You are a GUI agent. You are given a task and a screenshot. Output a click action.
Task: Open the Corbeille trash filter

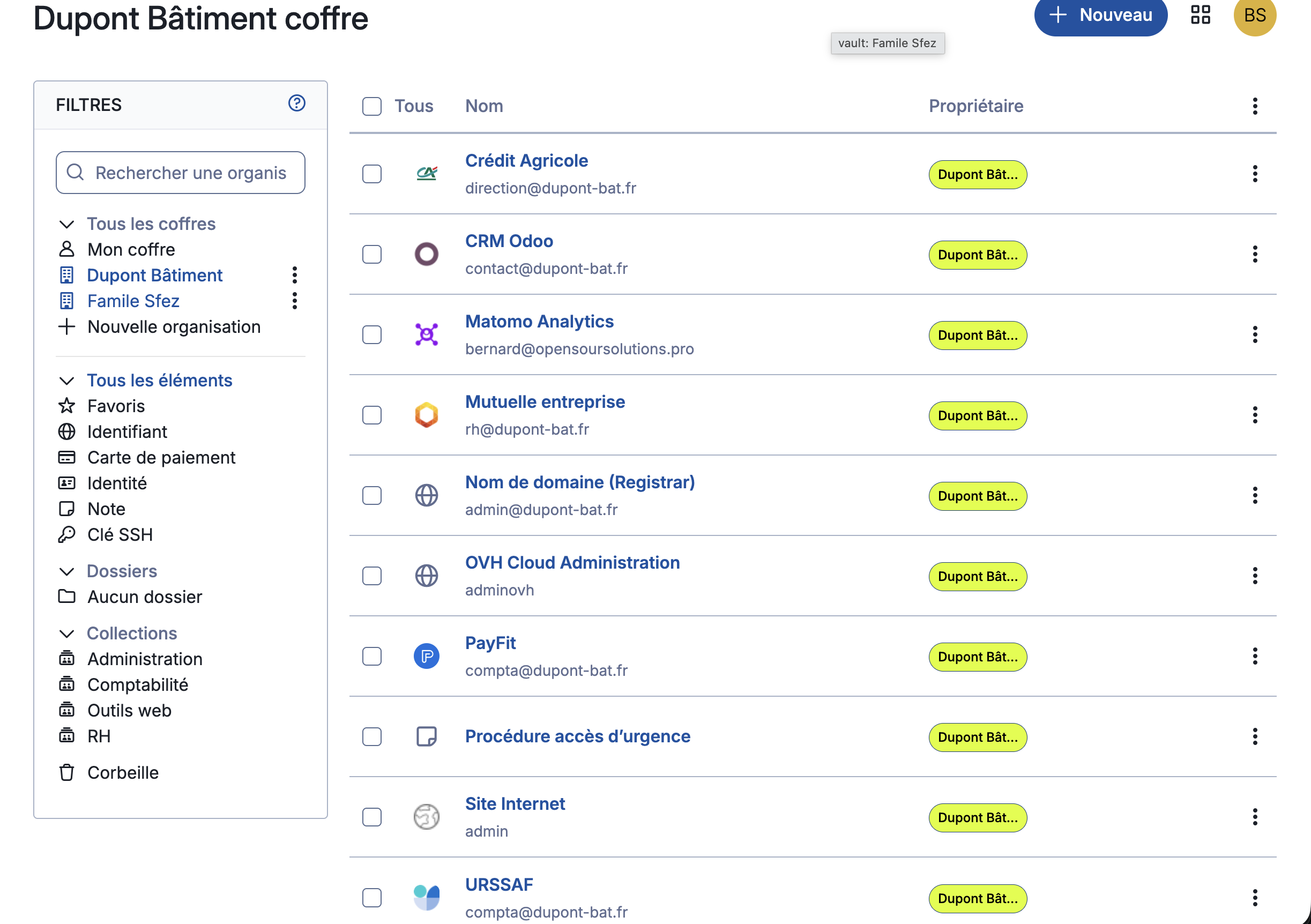[x=123, y=773]
